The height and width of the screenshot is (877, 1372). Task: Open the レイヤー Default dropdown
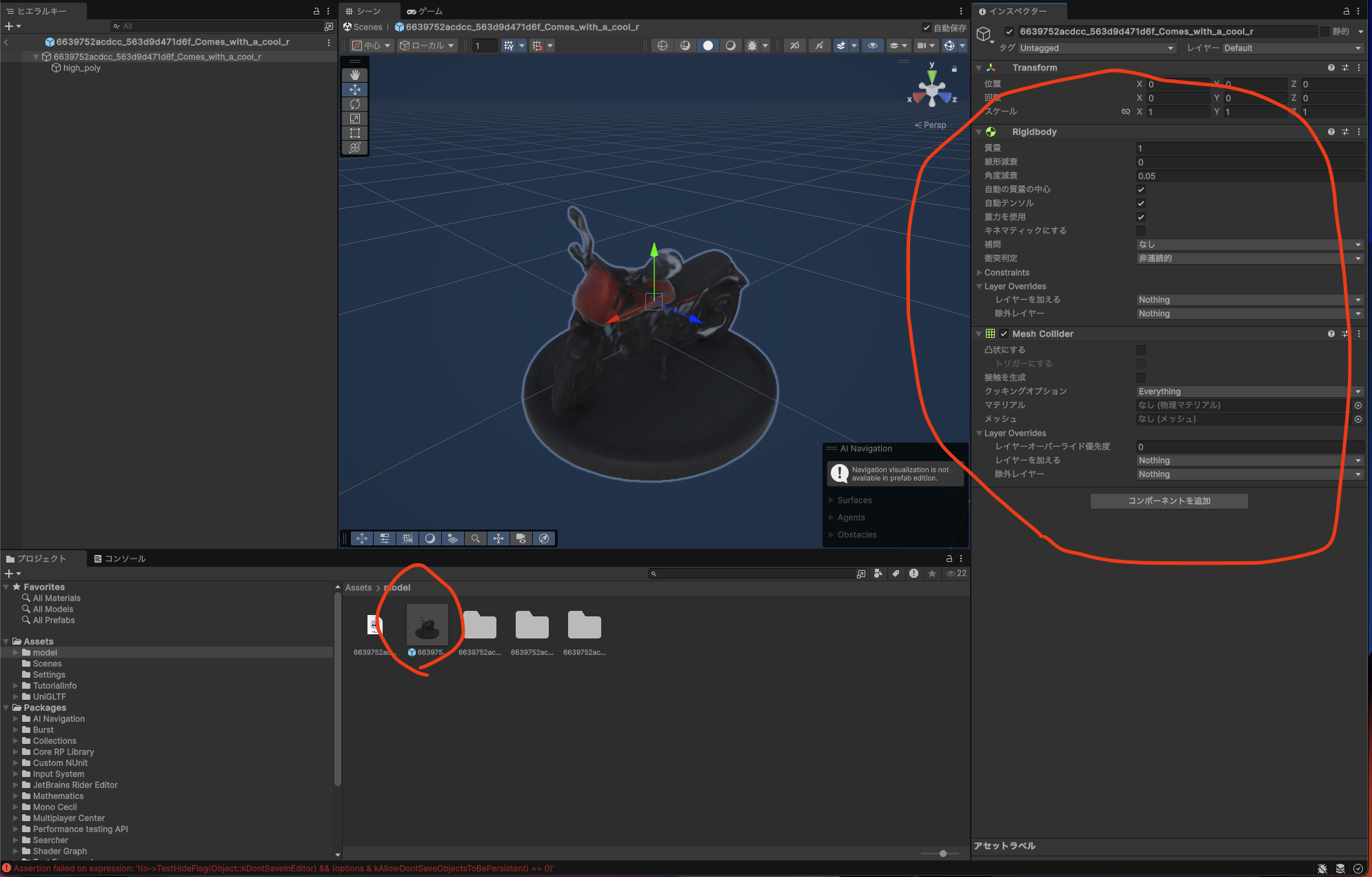coord(1291,48)
